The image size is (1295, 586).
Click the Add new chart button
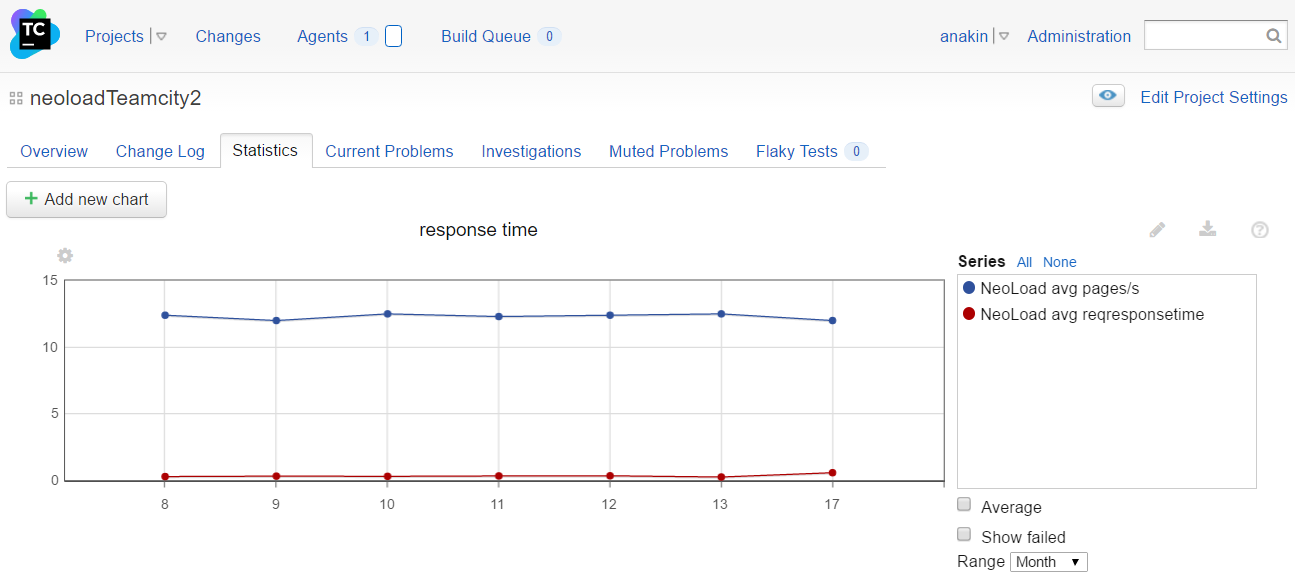tap(87, 199)
